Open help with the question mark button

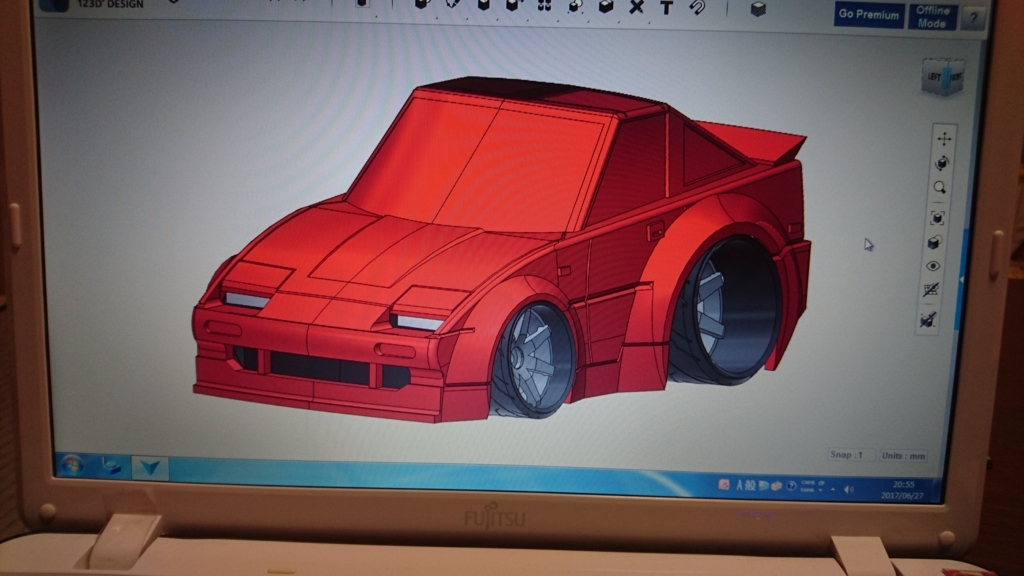coord(973,18)
